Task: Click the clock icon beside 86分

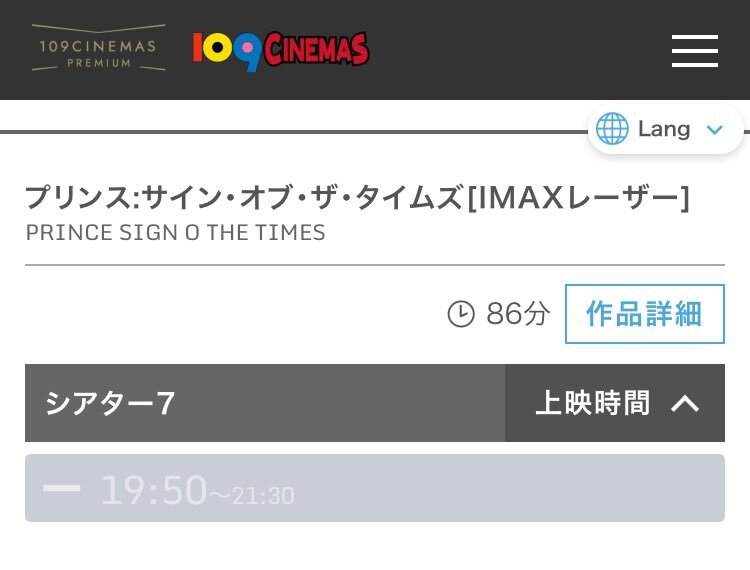Action: click(x=461, y=314)
